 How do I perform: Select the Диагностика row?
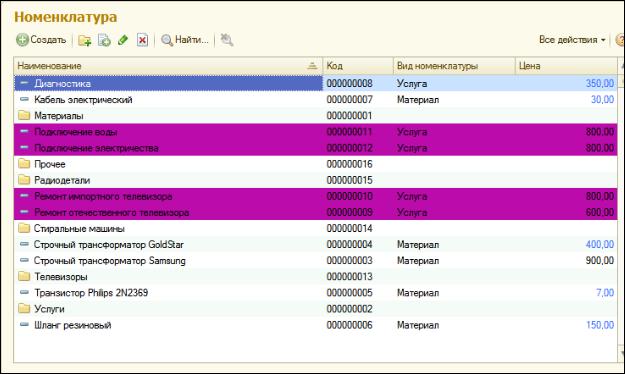(x=315, y=83)
